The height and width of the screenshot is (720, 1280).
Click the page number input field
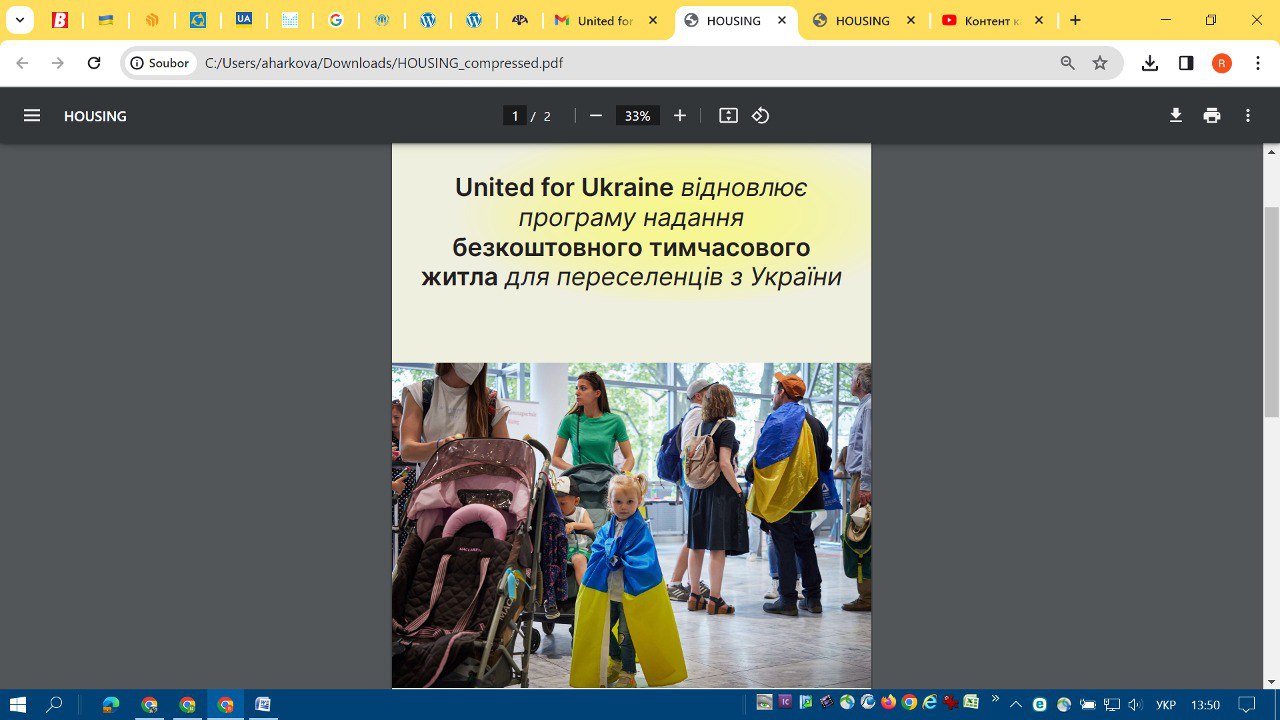tap(515, 116)
